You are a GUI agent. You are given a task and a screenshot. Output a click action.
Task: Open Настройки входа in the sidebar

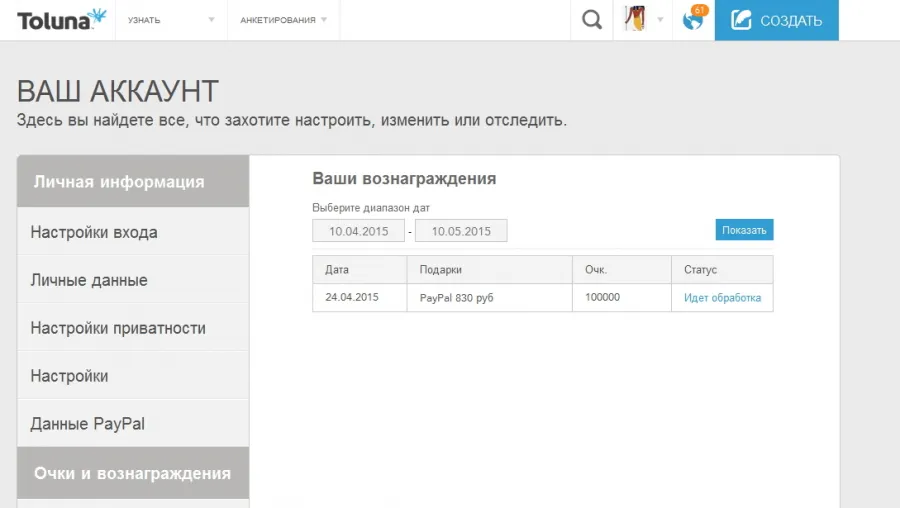pos(133,232)
